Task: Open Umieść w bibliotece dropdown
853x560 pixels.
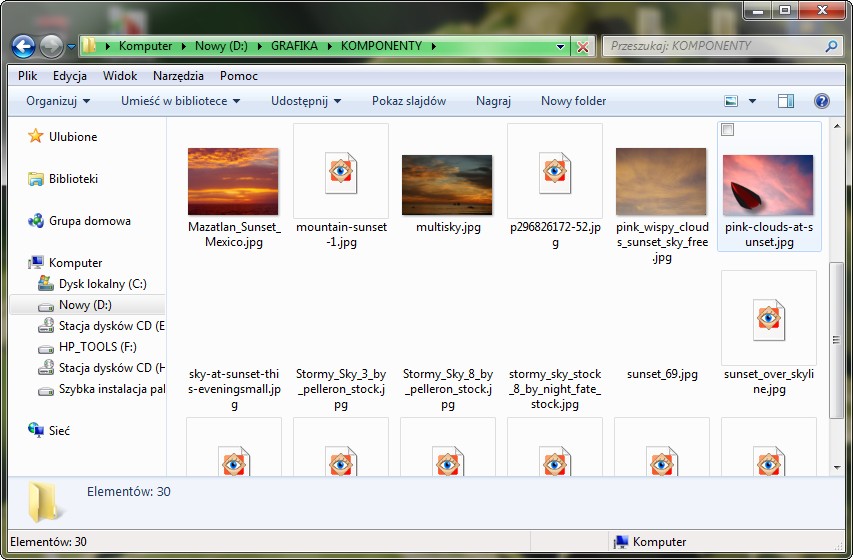Action: 180,101
